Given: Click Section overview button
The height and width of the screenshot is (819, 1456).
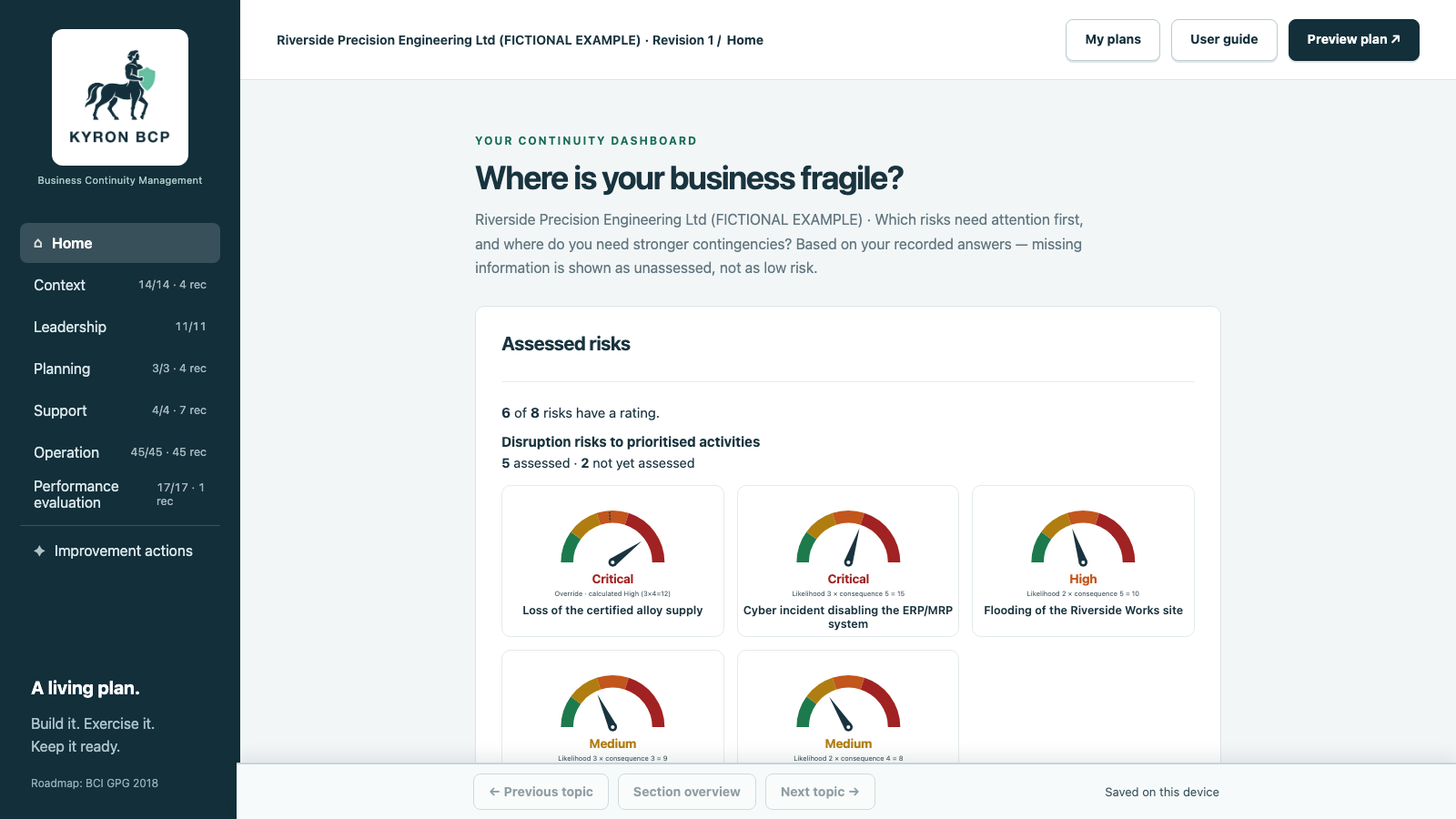Looking at the screenshot, I should tap(687, 792).
